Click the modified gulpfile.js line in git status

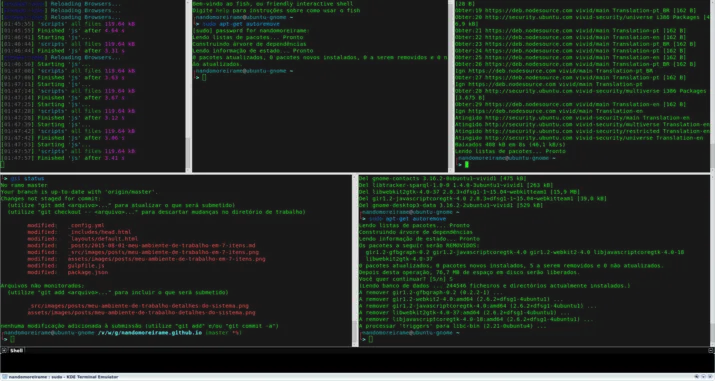click(x=66, y=266)
